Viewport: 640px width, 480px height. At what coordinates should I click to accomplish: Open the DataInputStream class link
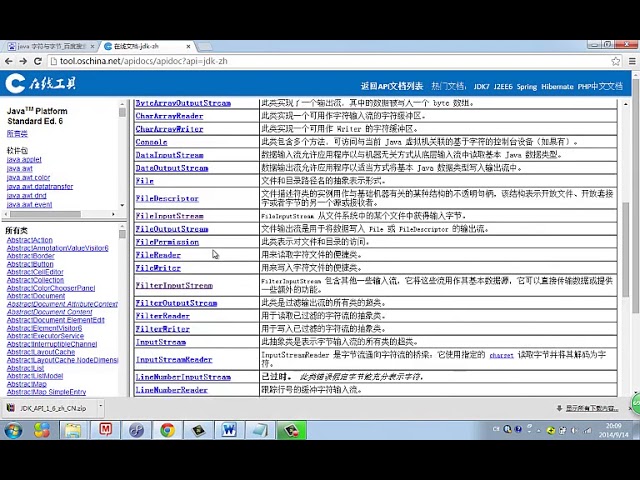[x=169, y=155]
